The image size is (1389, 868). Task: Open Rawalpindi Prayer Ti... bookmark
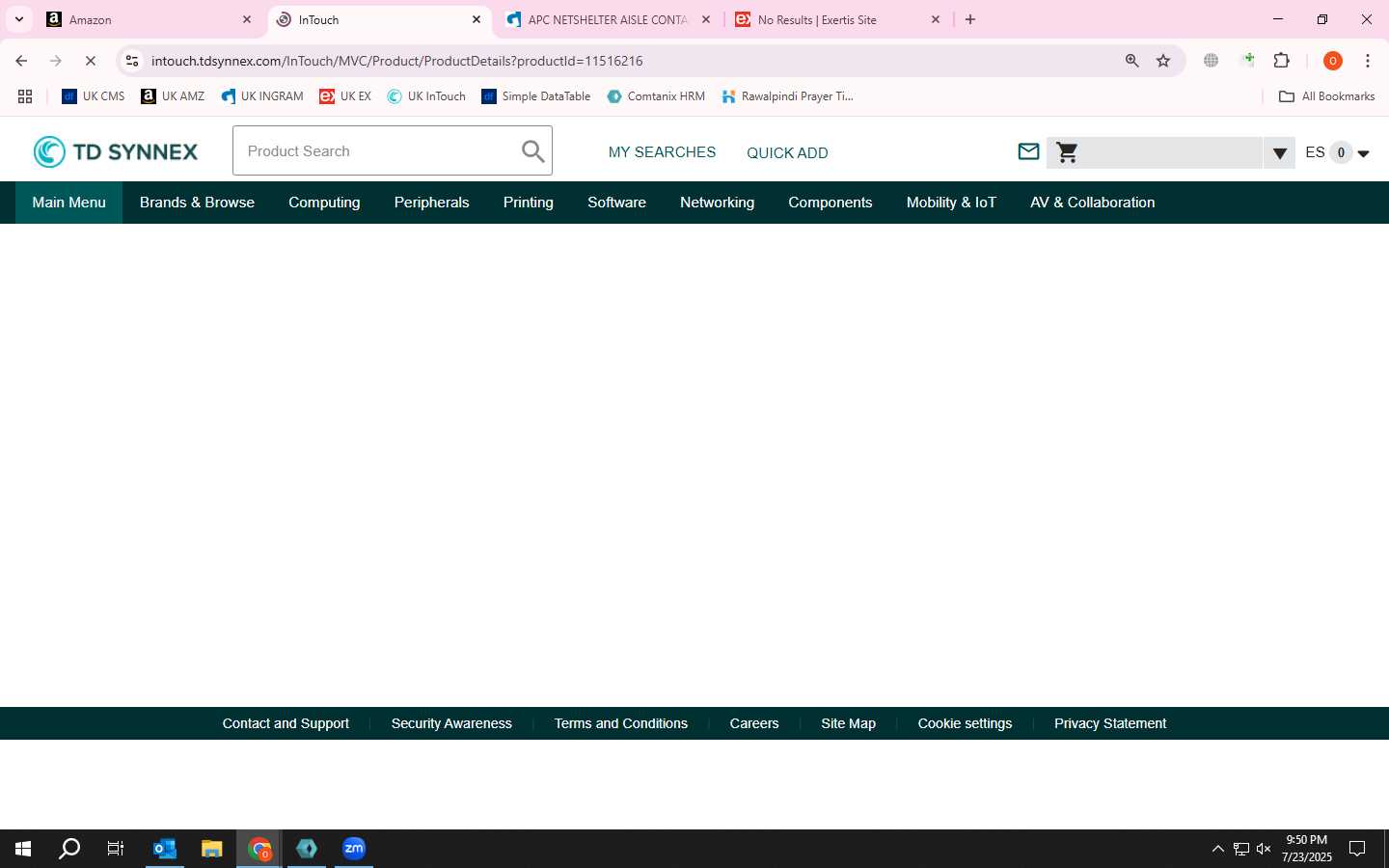coord(787,96)
